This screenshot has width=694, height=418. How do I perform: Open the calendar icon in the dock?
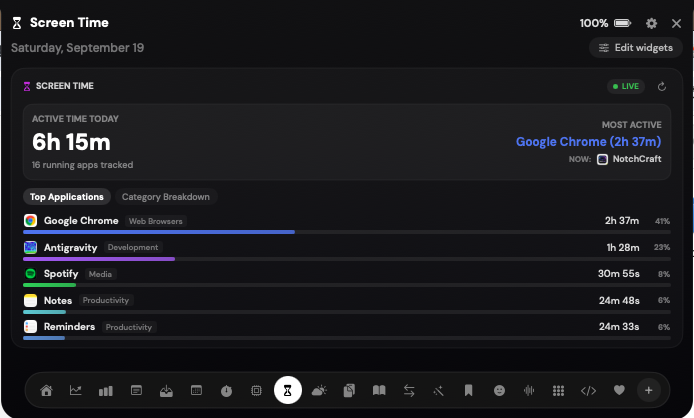pyautogui.click(x=196, y=391)
